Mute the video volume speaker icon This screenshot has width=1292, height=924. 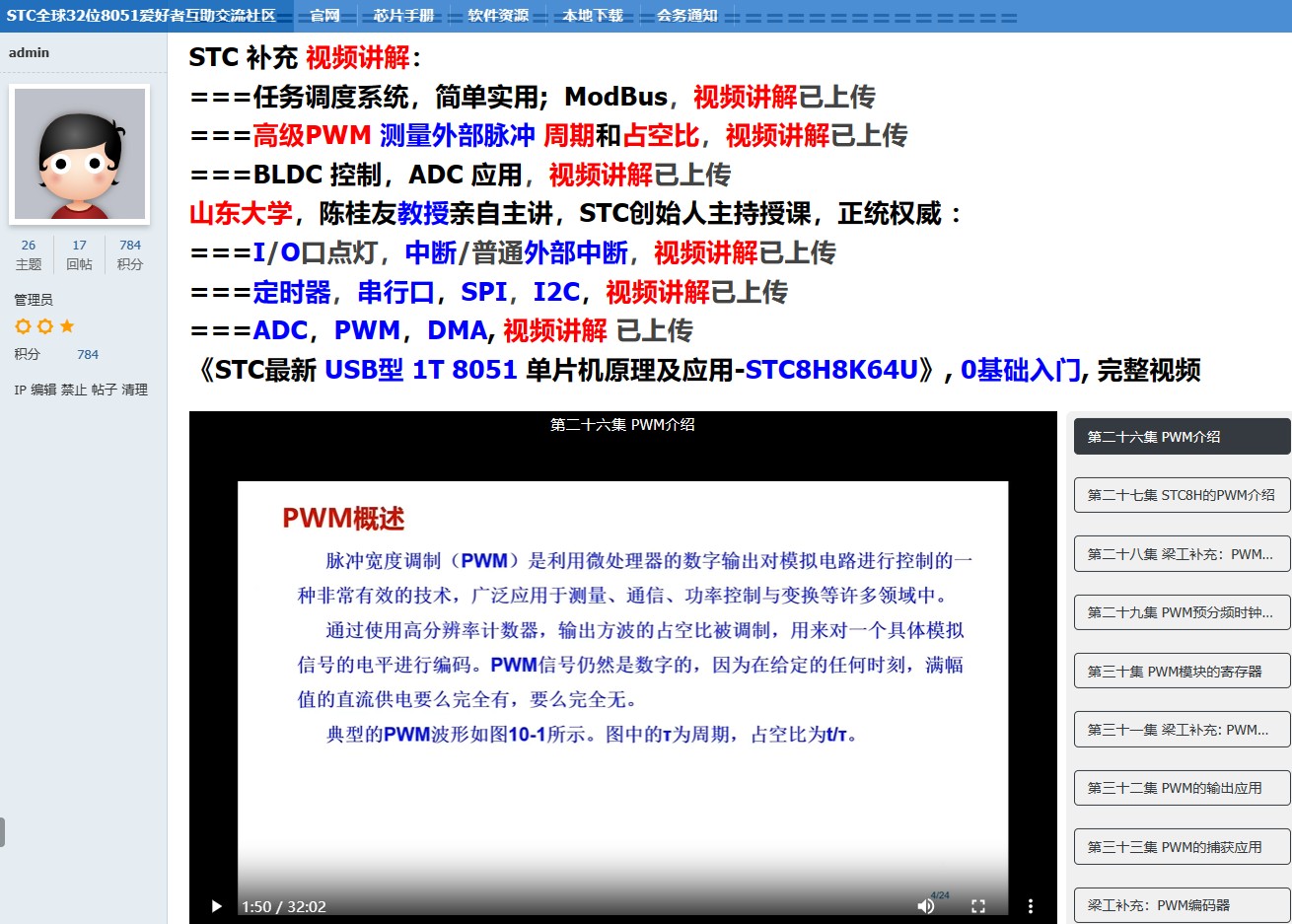pyautogui.click(x=925, y=906)
